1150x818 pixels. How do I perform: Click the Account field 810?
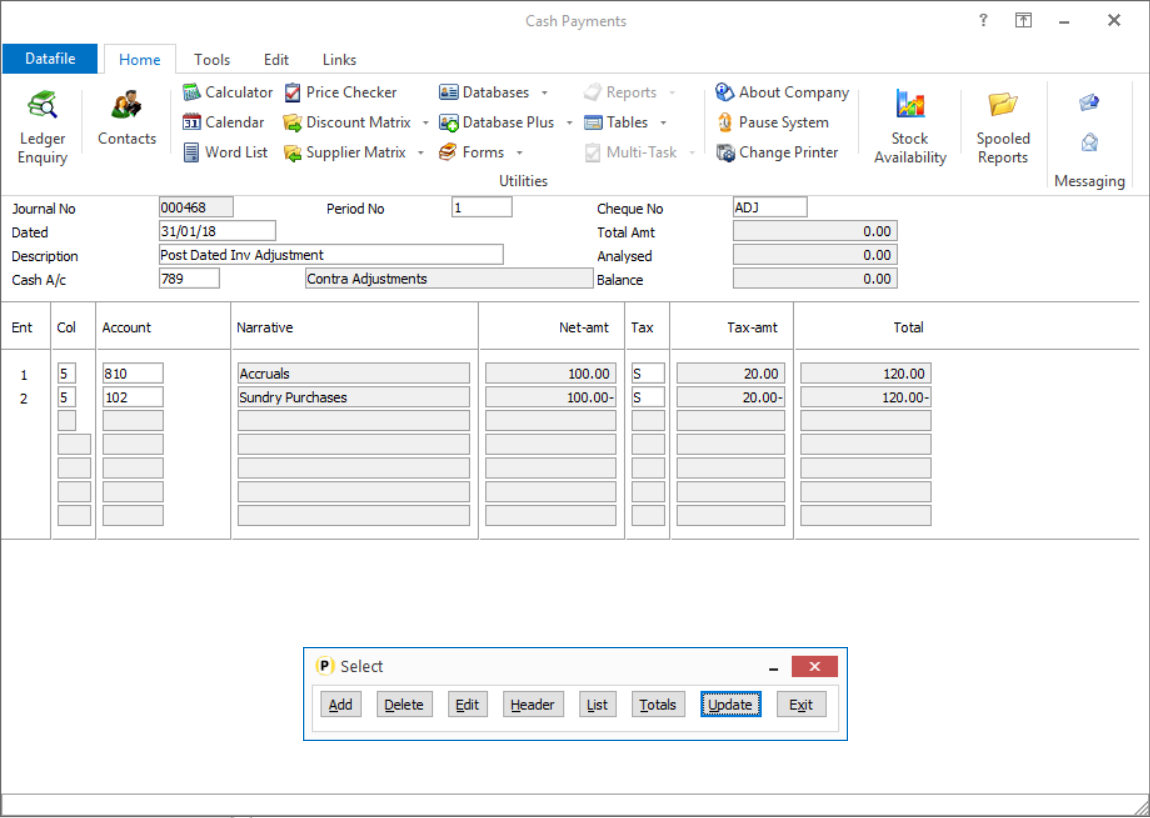tap(133, 373)
